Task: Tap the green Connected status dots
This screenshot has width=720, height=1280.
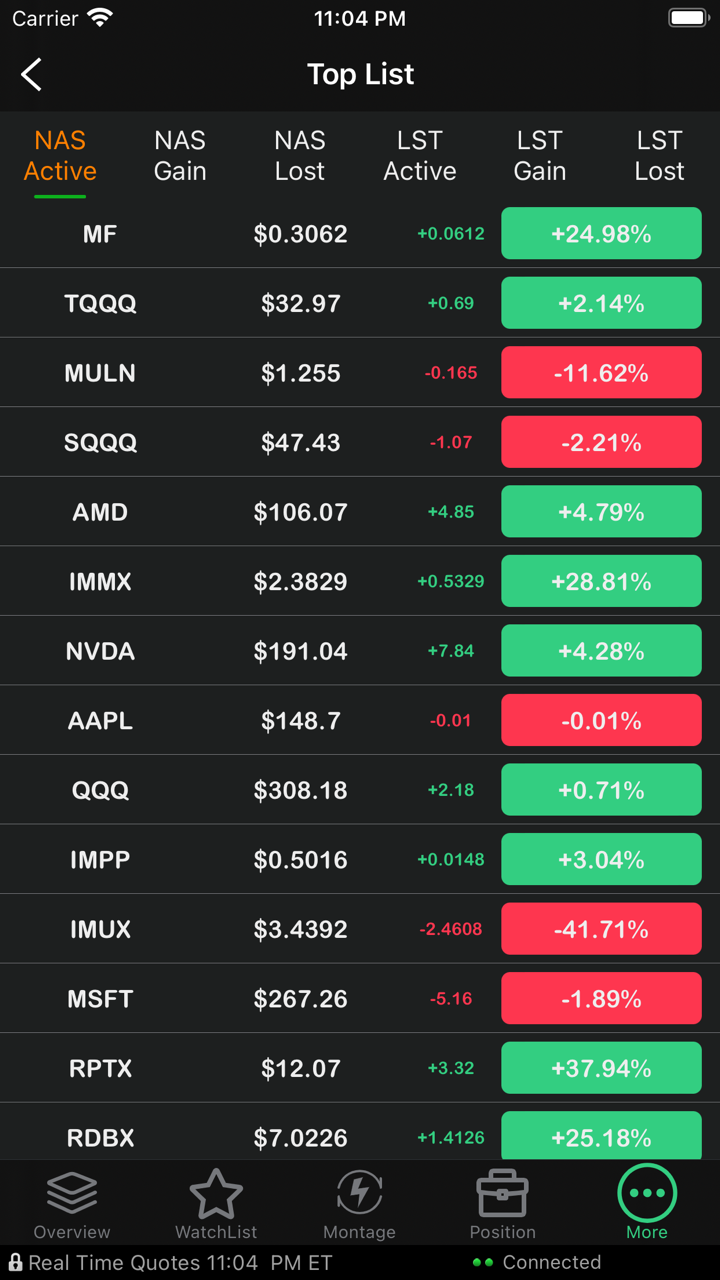Action: 483,1263
